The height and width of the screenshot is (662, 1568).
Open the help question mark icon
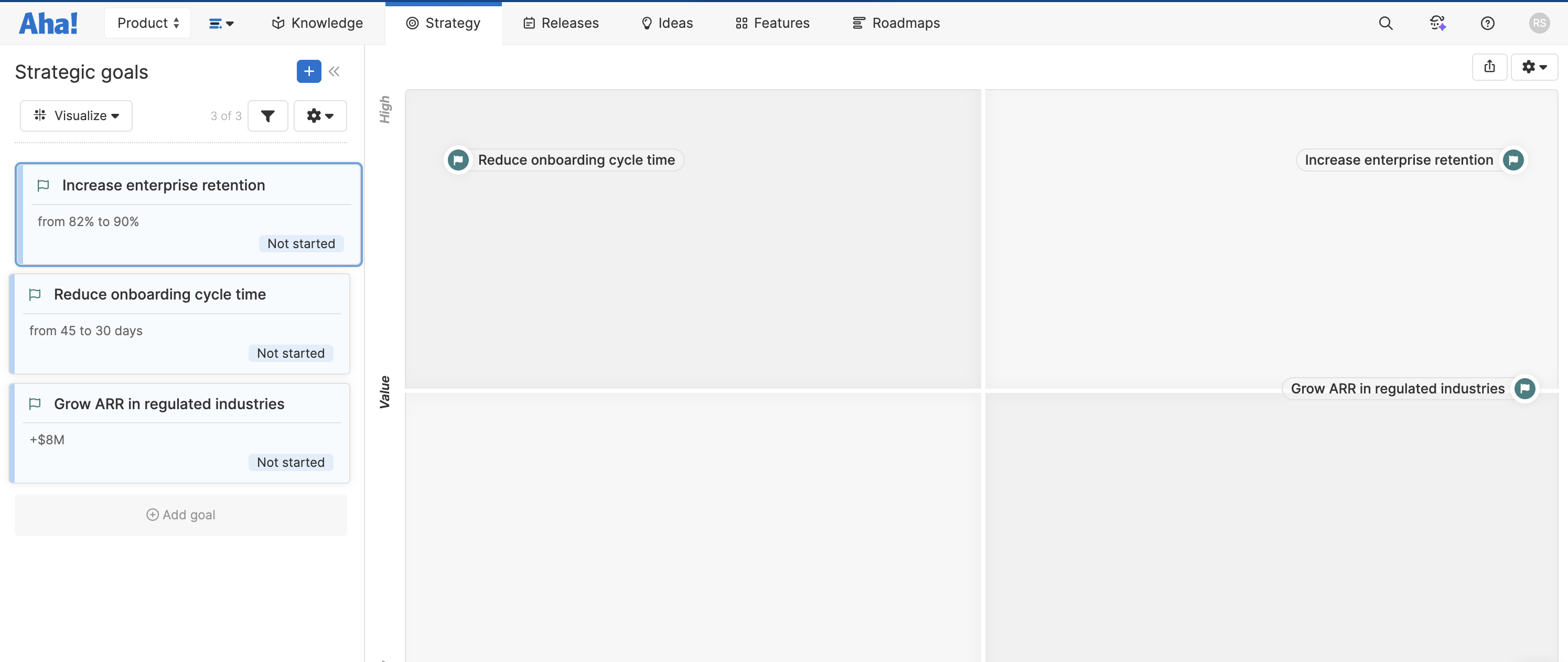pos(1487,23)
